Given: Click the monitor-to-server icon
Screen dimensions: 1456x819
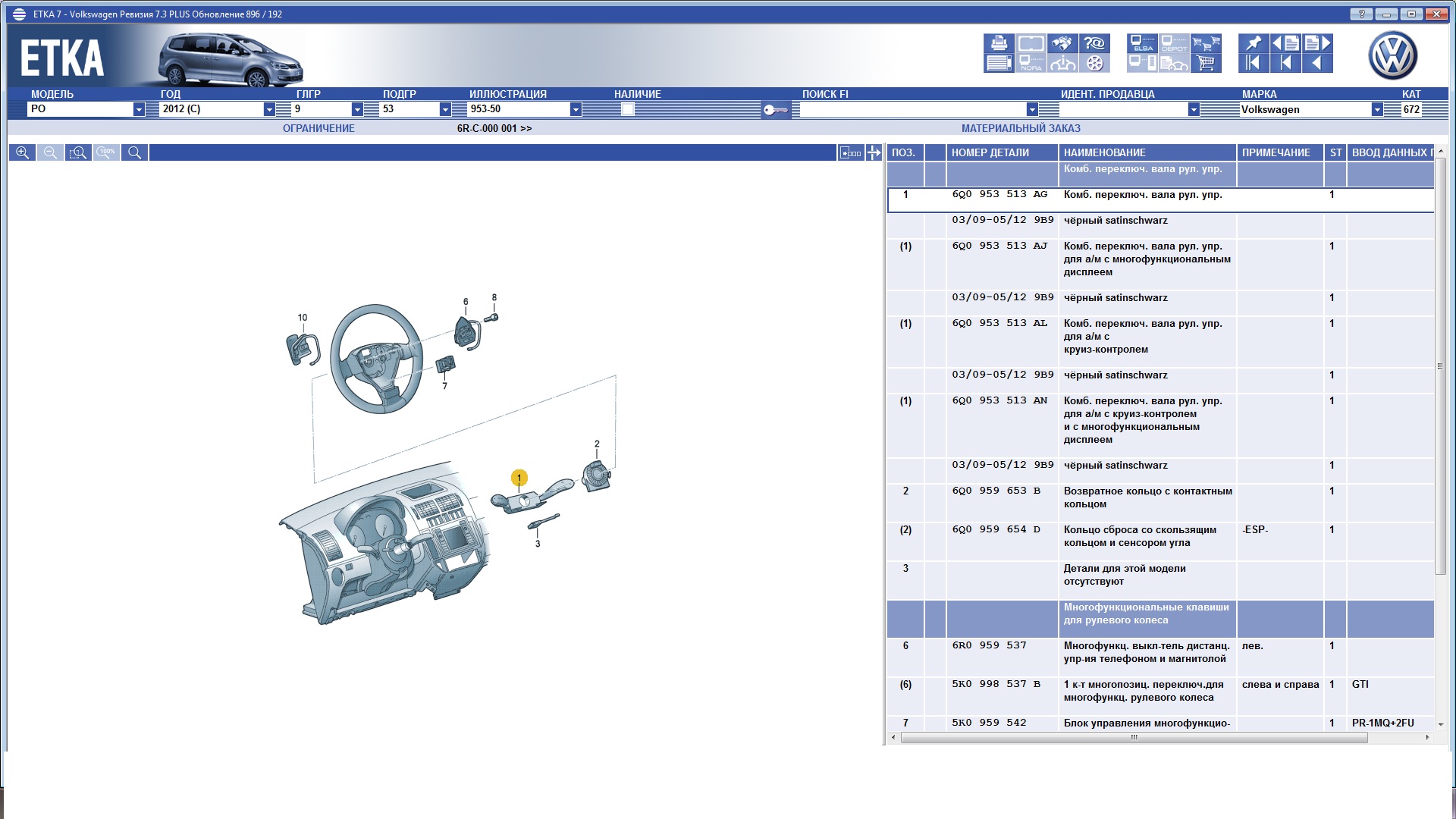Looking at the screenshot, I should click(1142, 63).
